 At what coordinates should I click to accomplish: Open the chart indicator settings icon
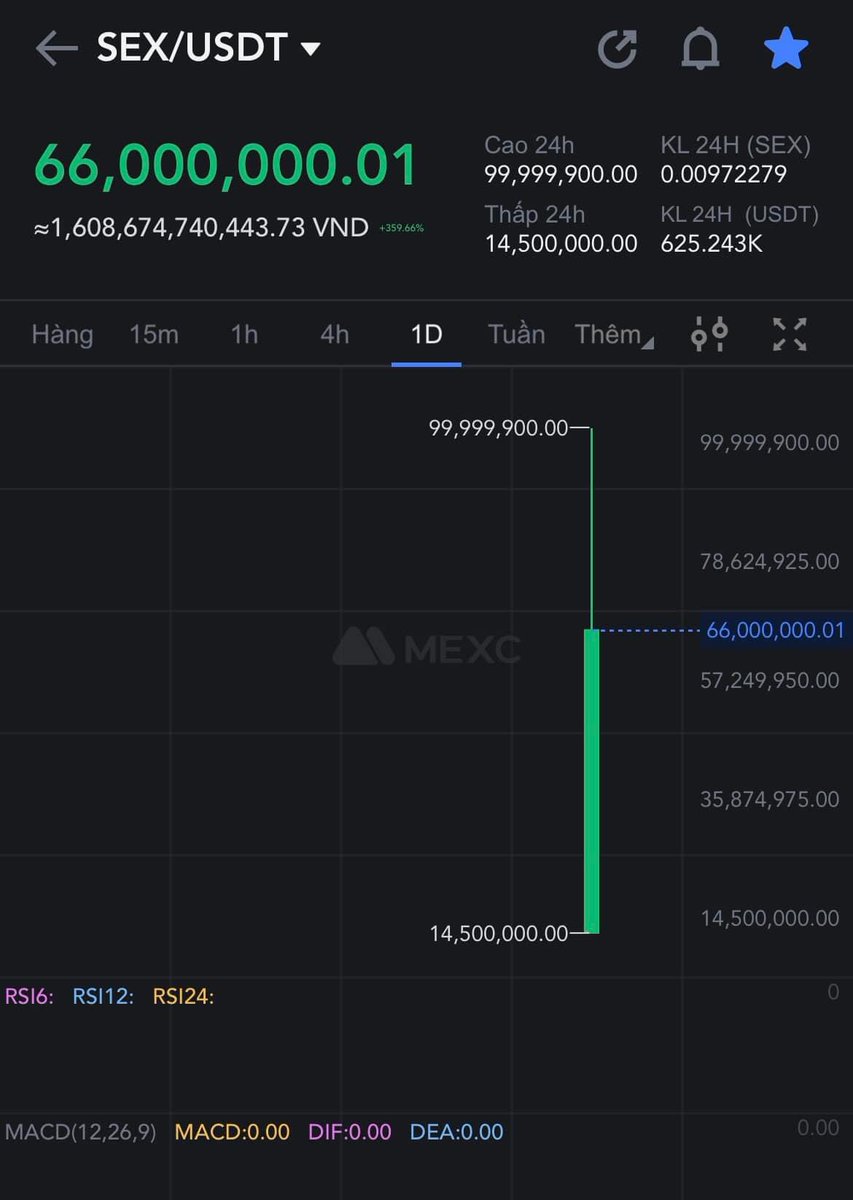(x=710, y=334)
